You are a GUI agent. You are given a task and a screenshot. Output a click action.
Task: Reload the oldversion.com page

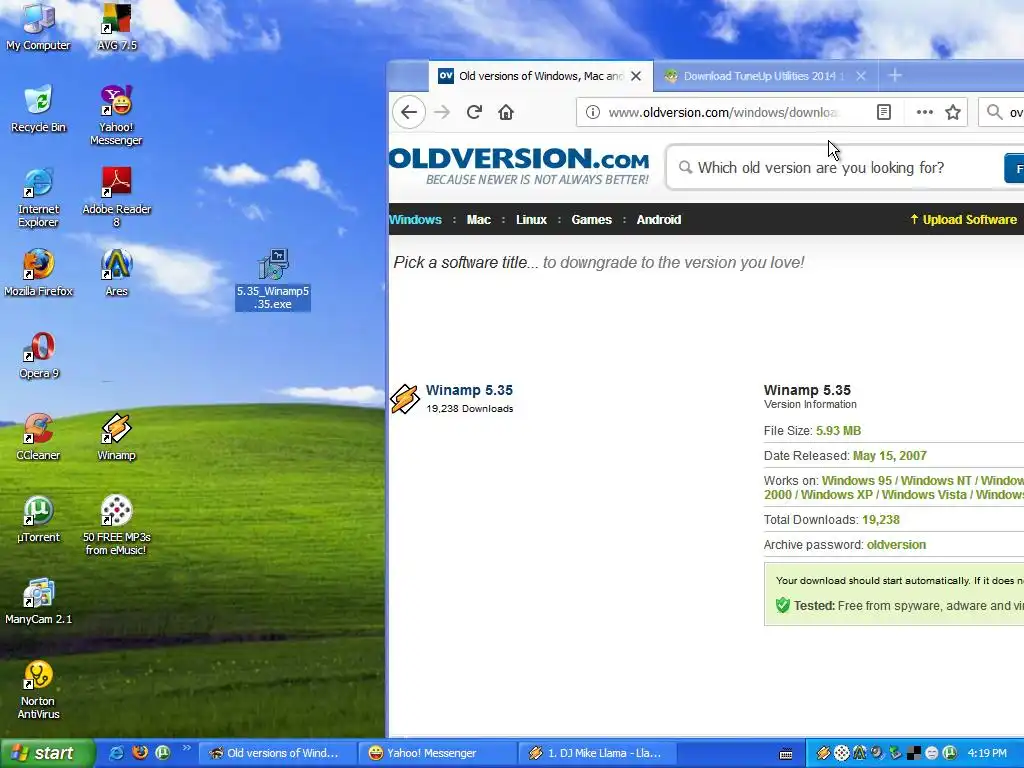tap(474, 112)
